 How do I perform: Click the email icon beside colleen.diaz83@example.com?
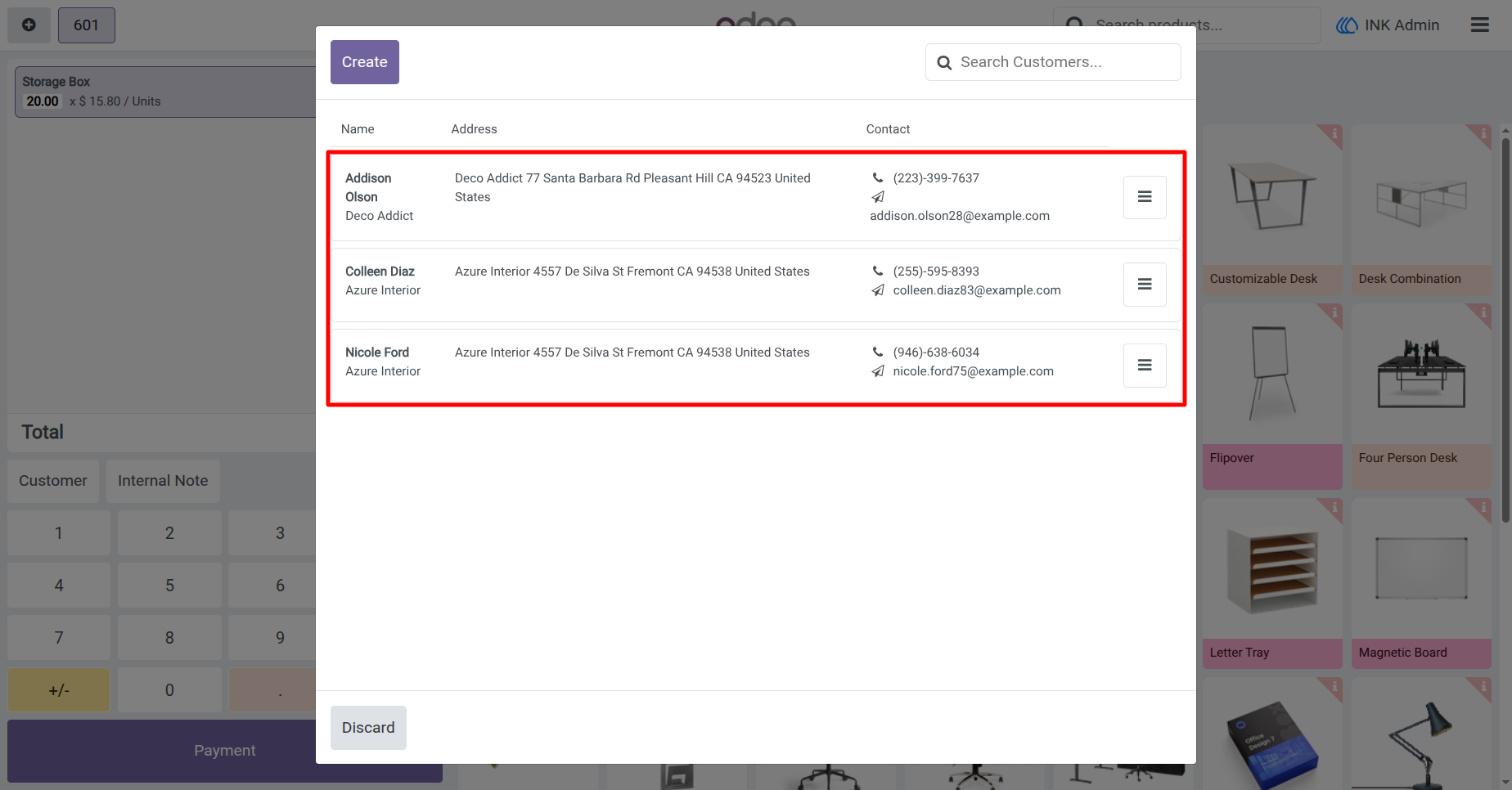[x=878, y=290]
